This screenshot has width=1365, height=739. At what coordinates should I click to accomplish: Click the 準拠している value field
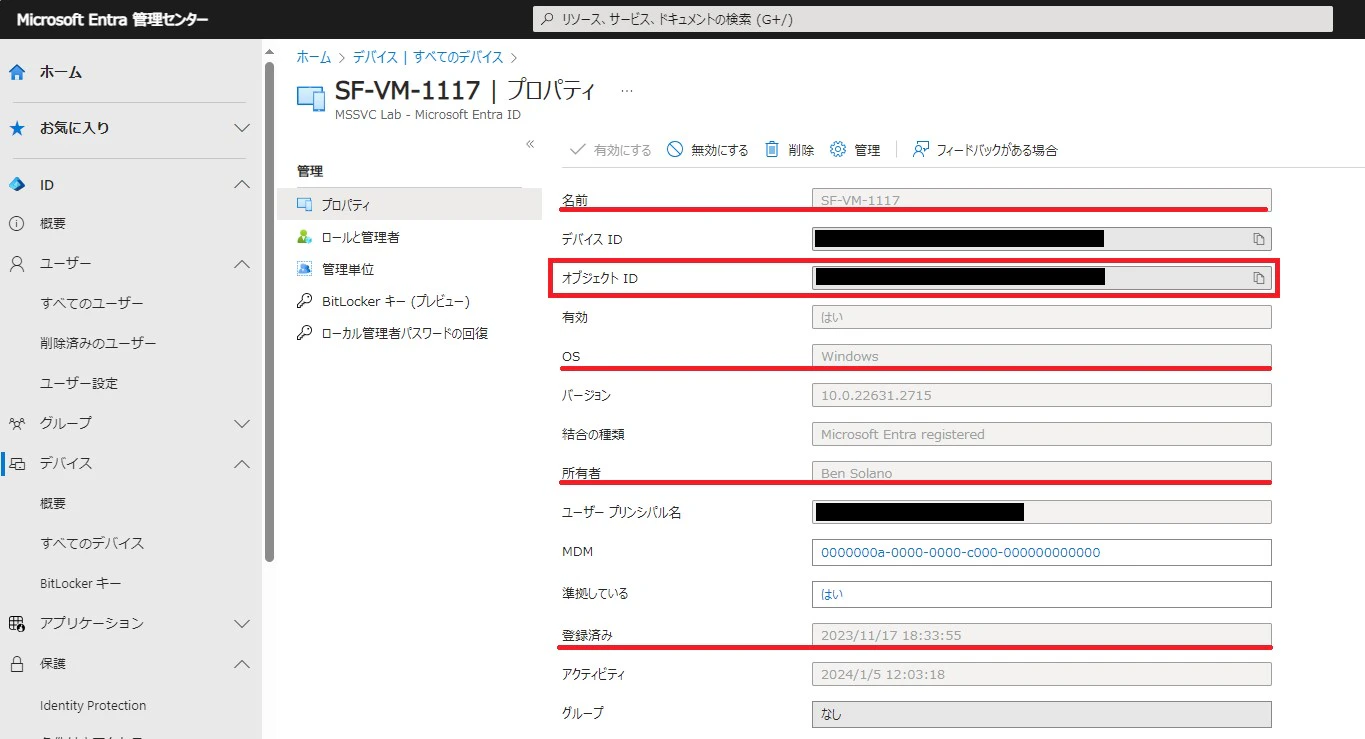tap(1041, 594)
